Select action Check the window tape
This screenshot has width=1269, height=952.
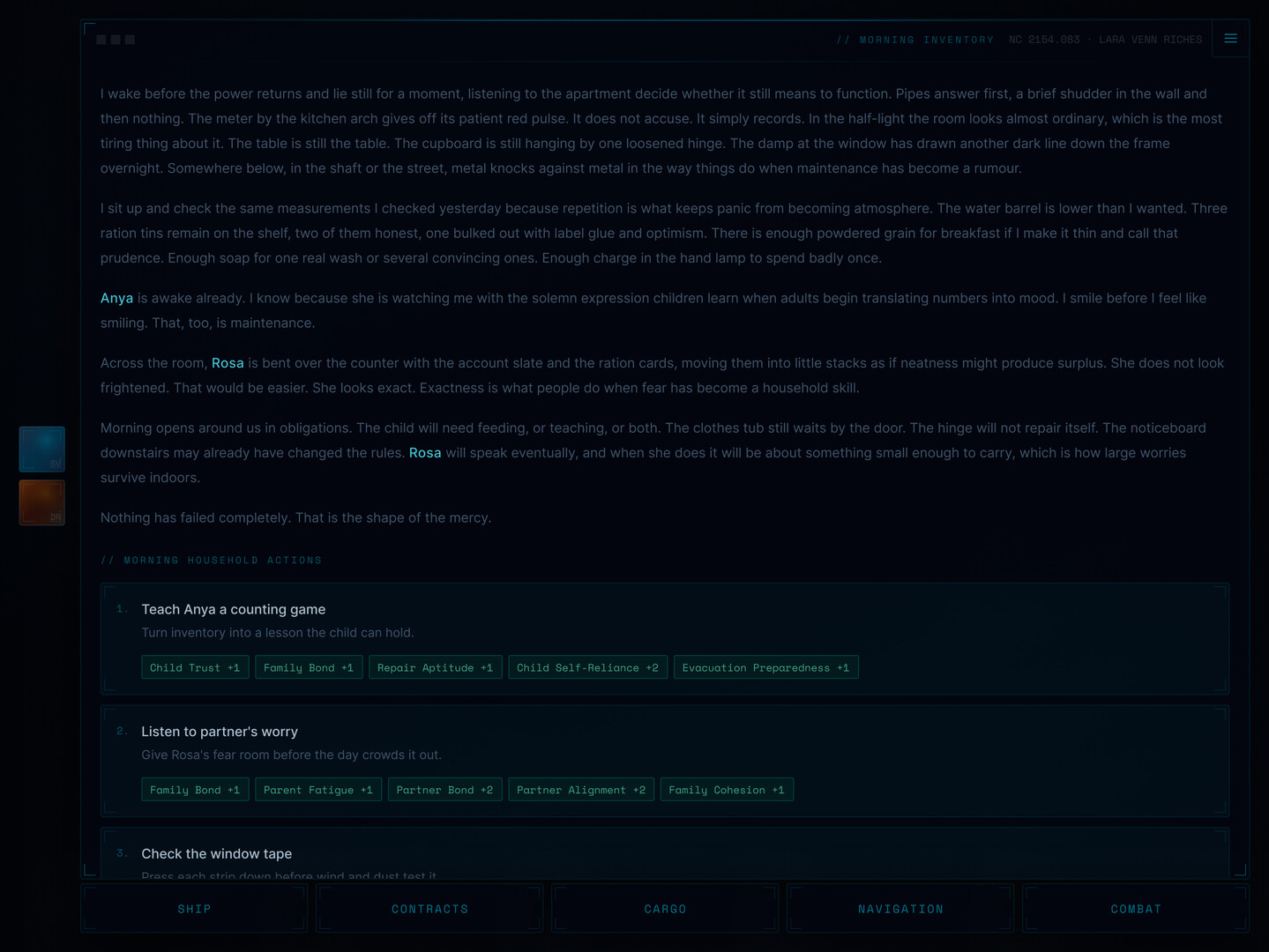[x=665, y=853]
